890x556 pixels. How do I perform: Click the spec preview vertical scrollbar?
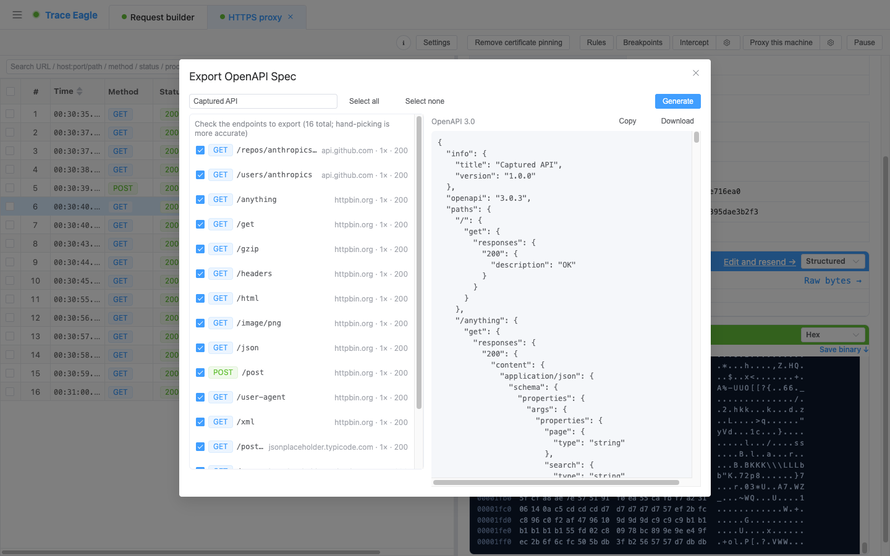[696, 138]
